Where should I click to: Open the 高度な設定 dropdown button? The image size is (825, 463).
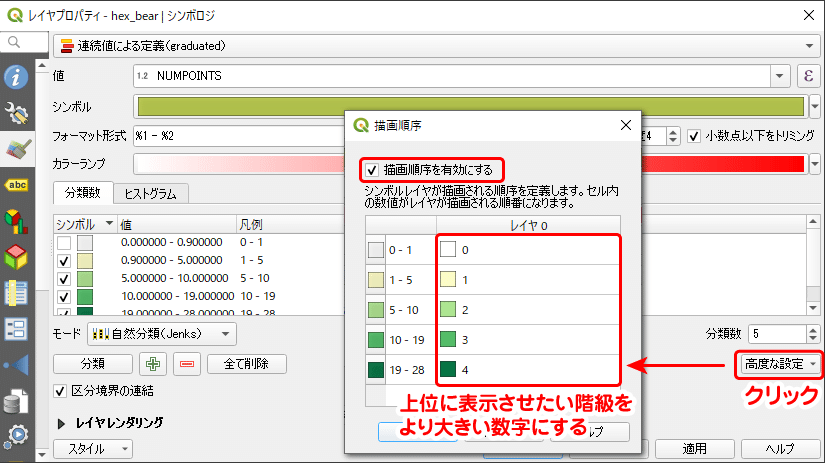tap(780, 364)
